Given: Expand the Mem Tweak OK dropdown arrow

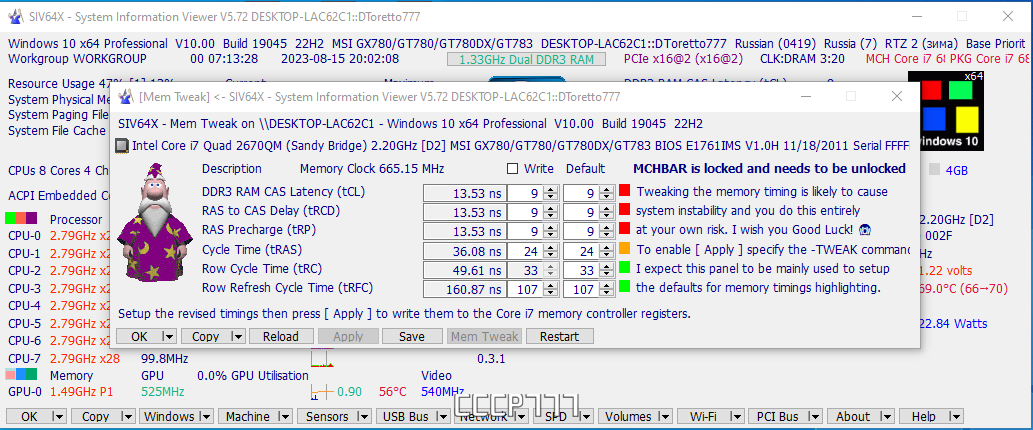Looking at the screenshot, I should coord(169,336).
